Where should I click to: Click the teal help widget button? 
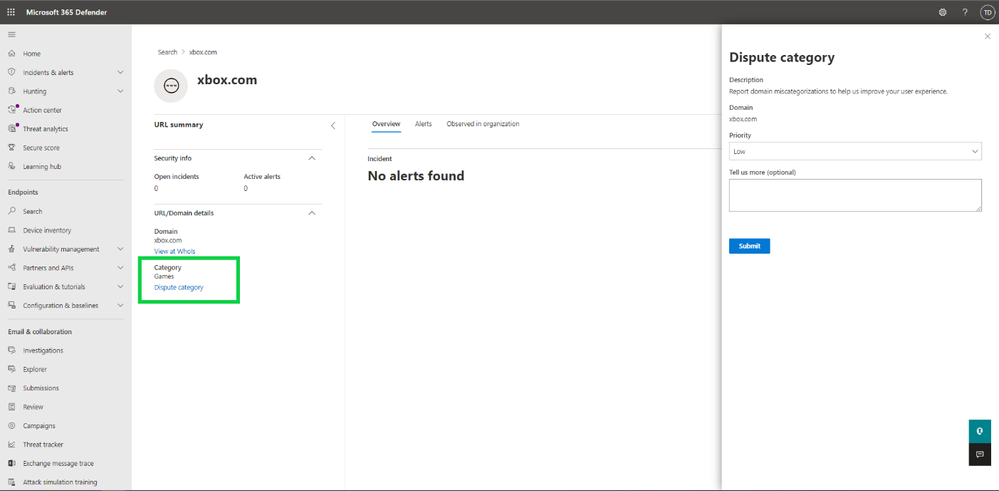pos(980,431)
